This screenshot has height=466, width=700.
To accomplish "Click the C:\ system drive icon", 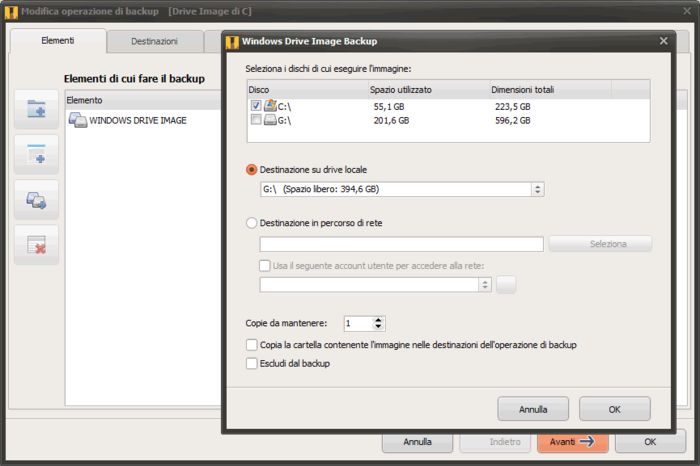I will coord(270,105).
